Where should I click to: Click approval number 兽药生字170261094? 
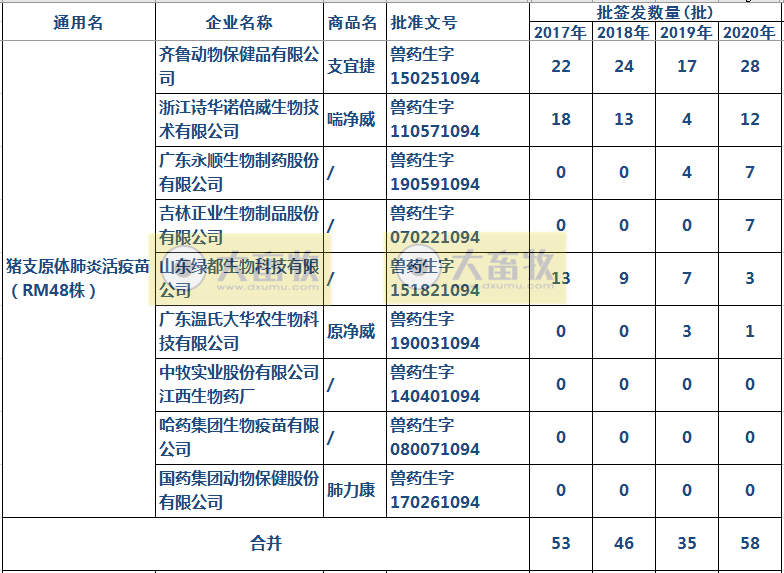coord(435,490)
